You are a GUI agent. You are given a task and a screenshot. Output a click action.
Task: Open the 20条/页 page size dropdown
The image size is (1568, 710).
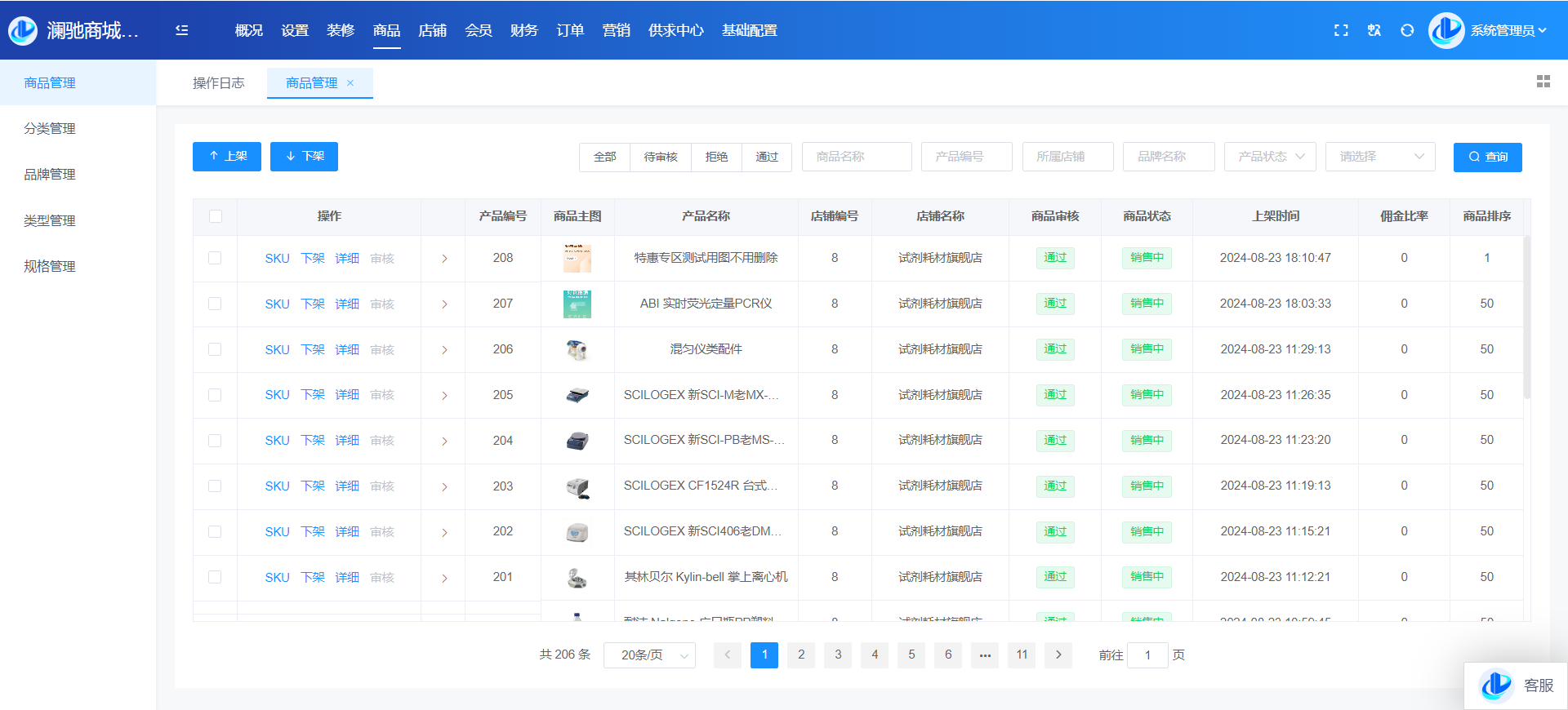click(649, 655)
